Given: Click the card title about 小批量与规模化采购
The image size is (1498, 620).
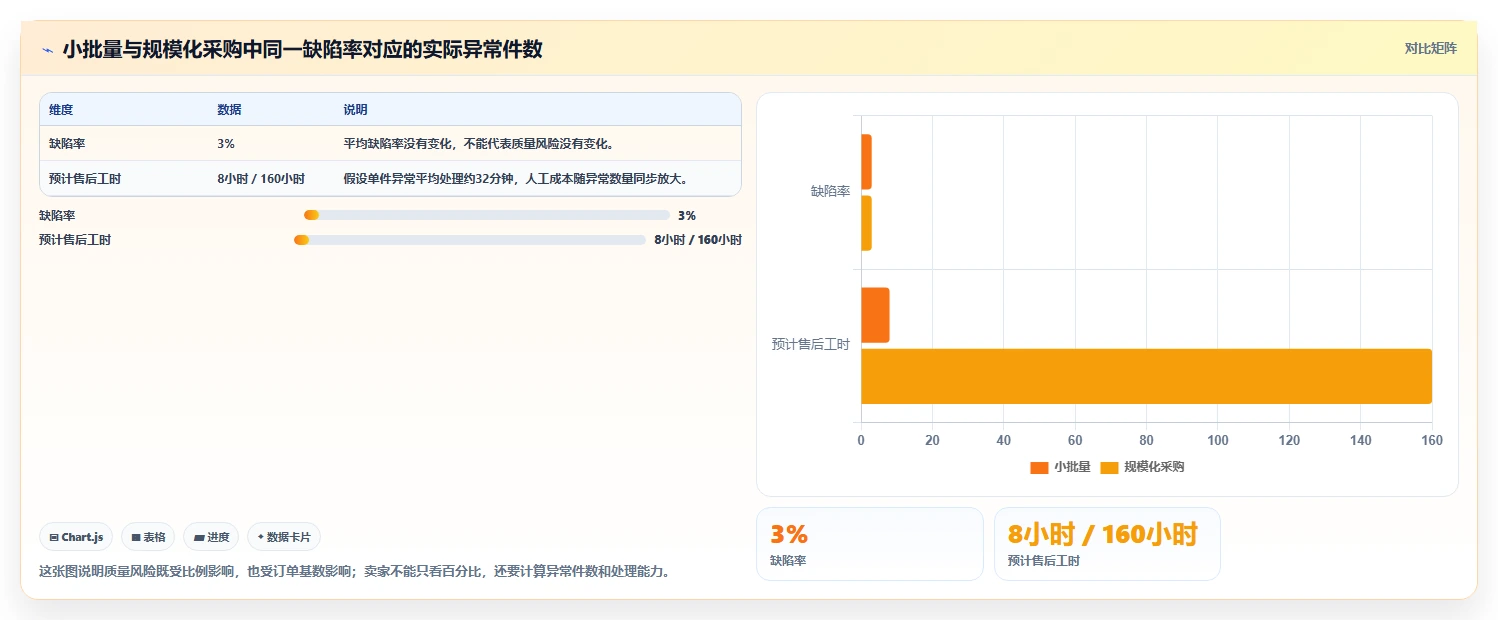Looking at the screenshot, I should point(302,49).
